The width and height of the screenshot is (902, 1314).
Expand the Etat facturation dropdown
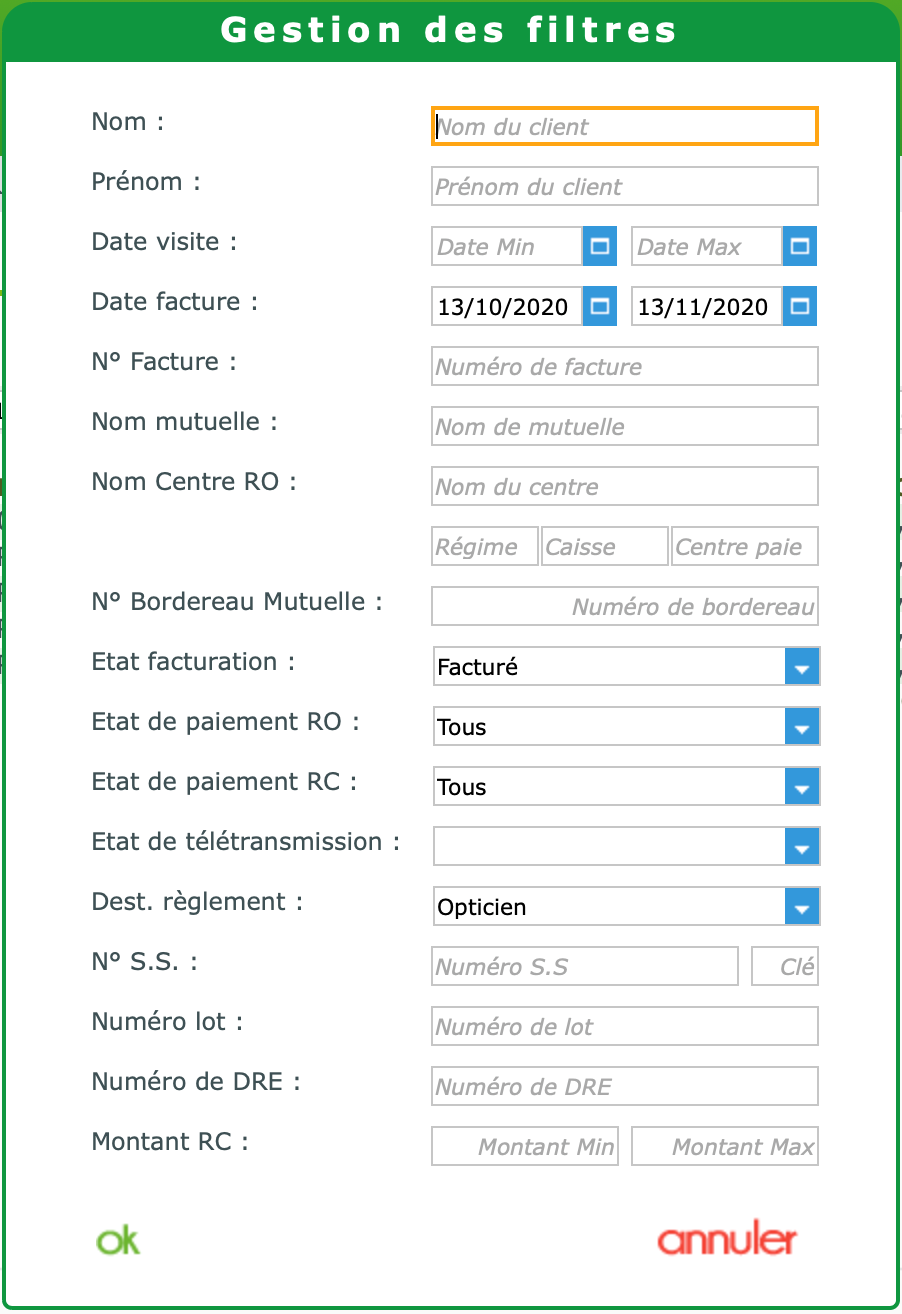coord(801,667)
